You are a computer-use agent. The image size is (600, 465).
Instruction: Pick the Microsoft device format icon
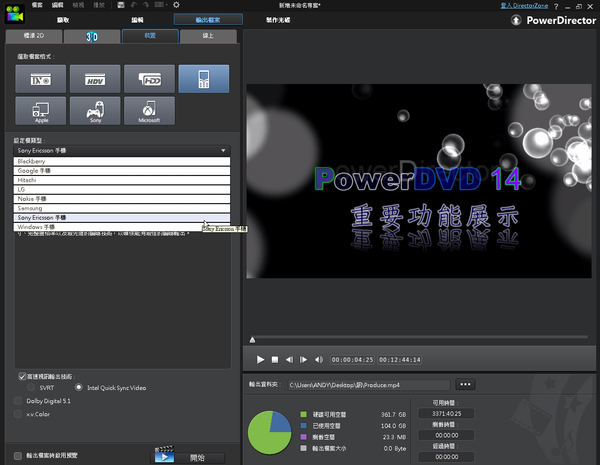pyautogui.click(x=150, y=110)
